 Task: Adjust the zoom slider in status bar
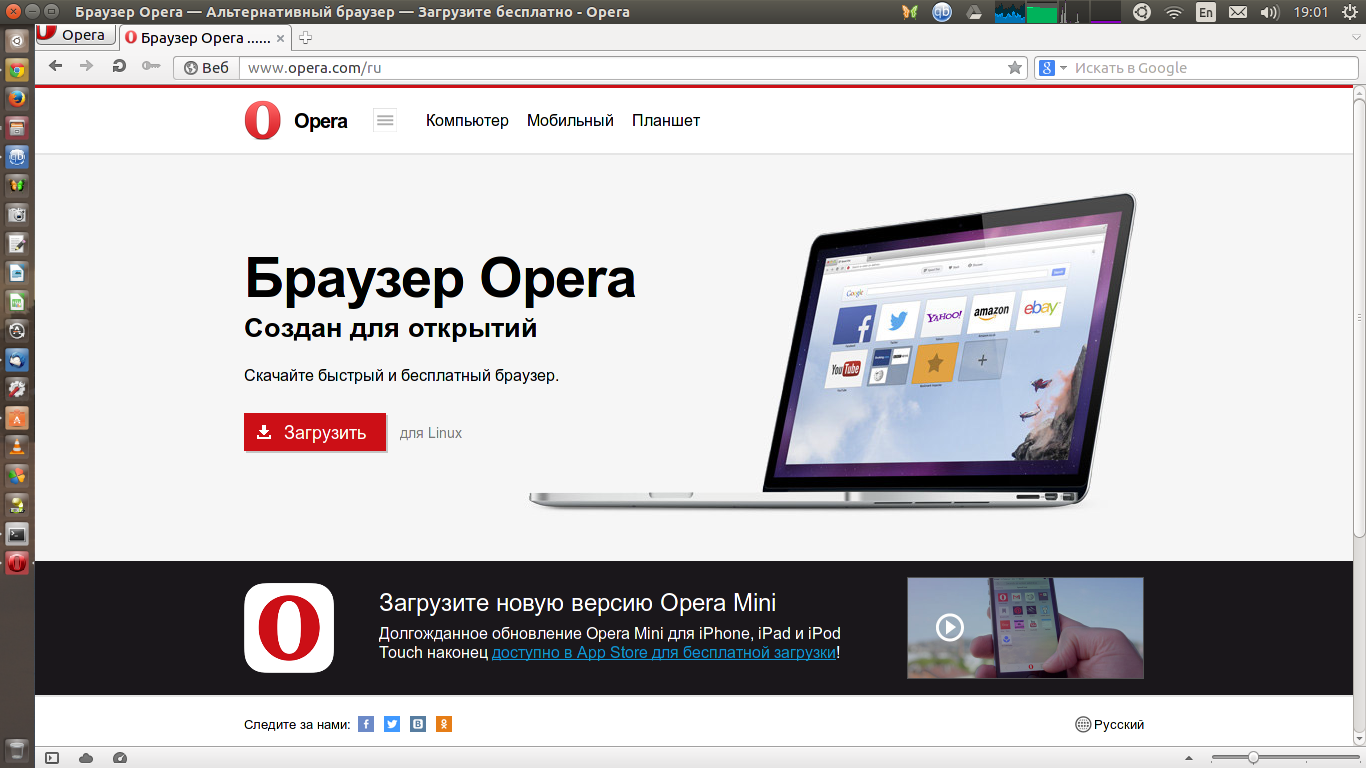click(1283, 757)
